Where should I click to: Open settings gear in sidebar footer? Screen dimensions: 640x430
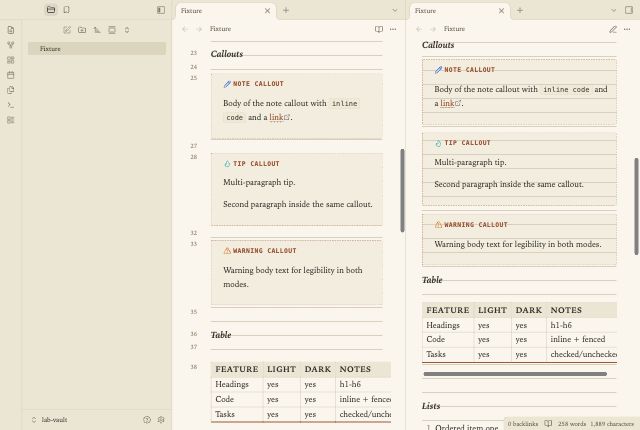point(161,419)
